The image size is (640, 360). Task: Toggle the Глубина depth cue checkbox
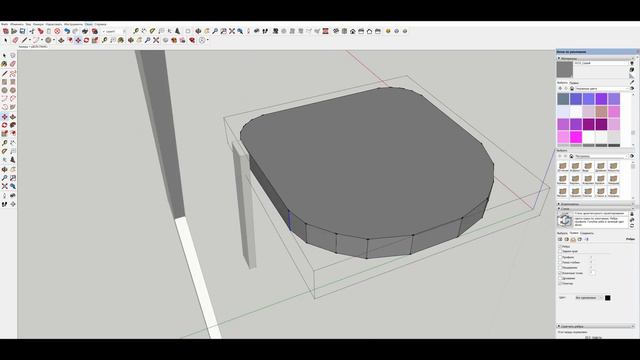click(560, 262)
